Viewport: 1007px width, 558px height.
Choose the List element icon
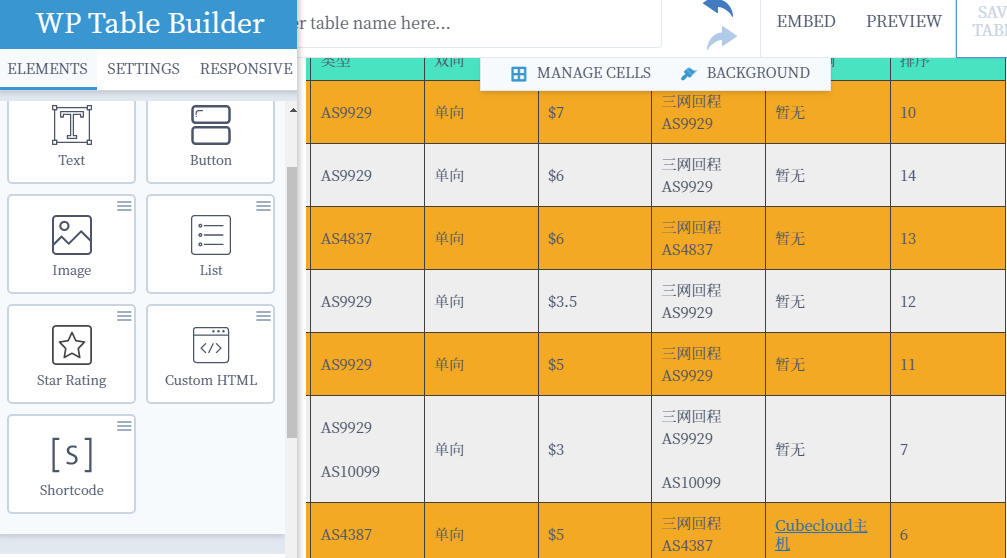tap(210, 236)
